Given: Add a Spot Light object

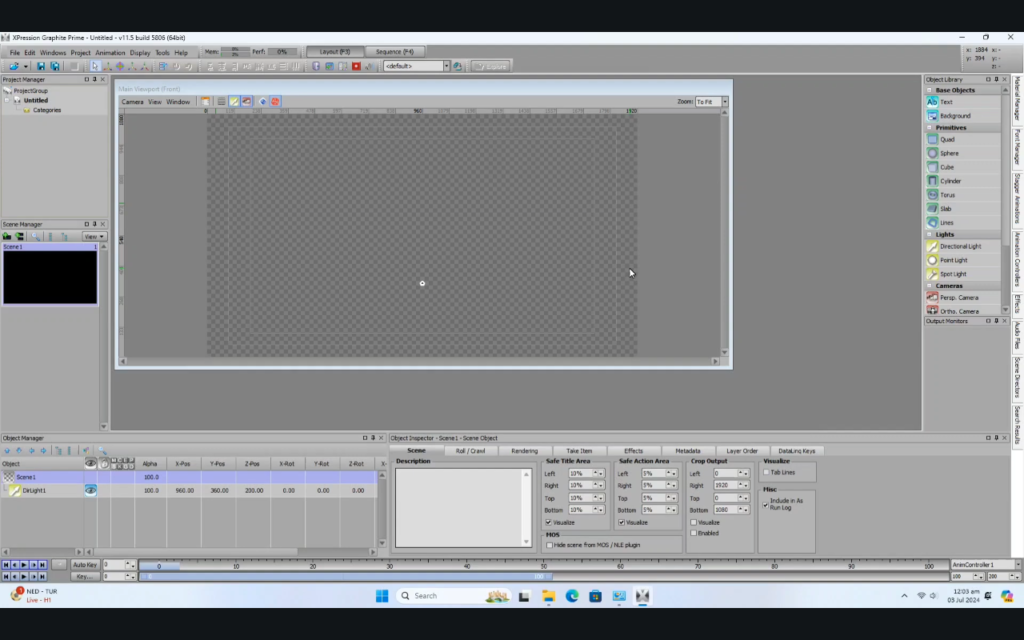Looking at the screenshot, I should 963,274.
